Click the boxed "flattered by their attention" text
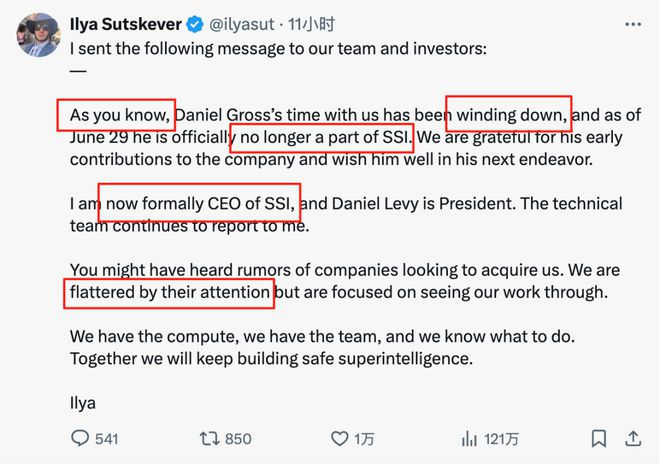Screen dimensions: 660x464 click(168, 293)
